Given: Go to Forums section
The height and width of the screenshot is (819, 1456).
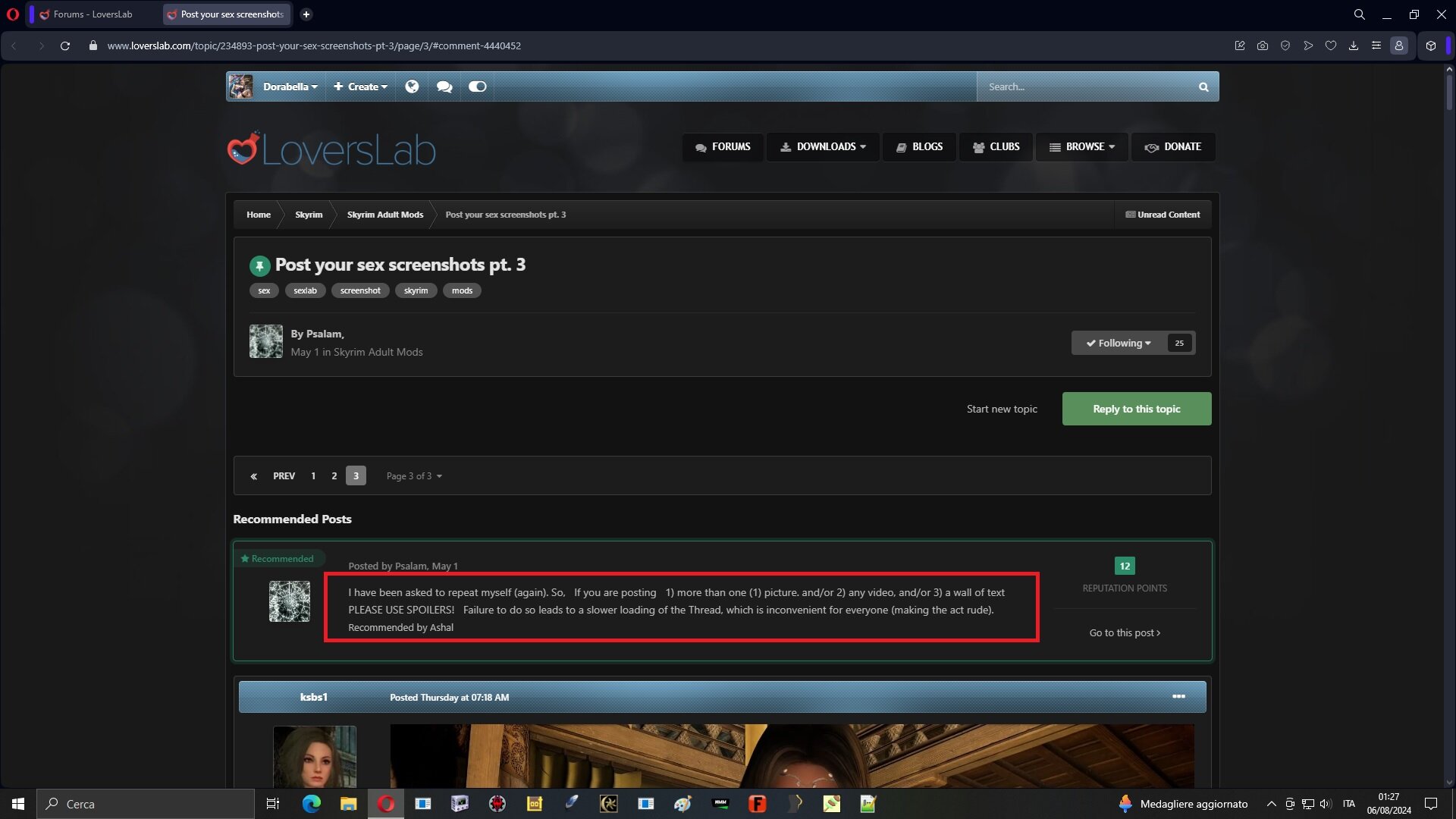Looking at the screenshot, I should click(x=723, y=147).
